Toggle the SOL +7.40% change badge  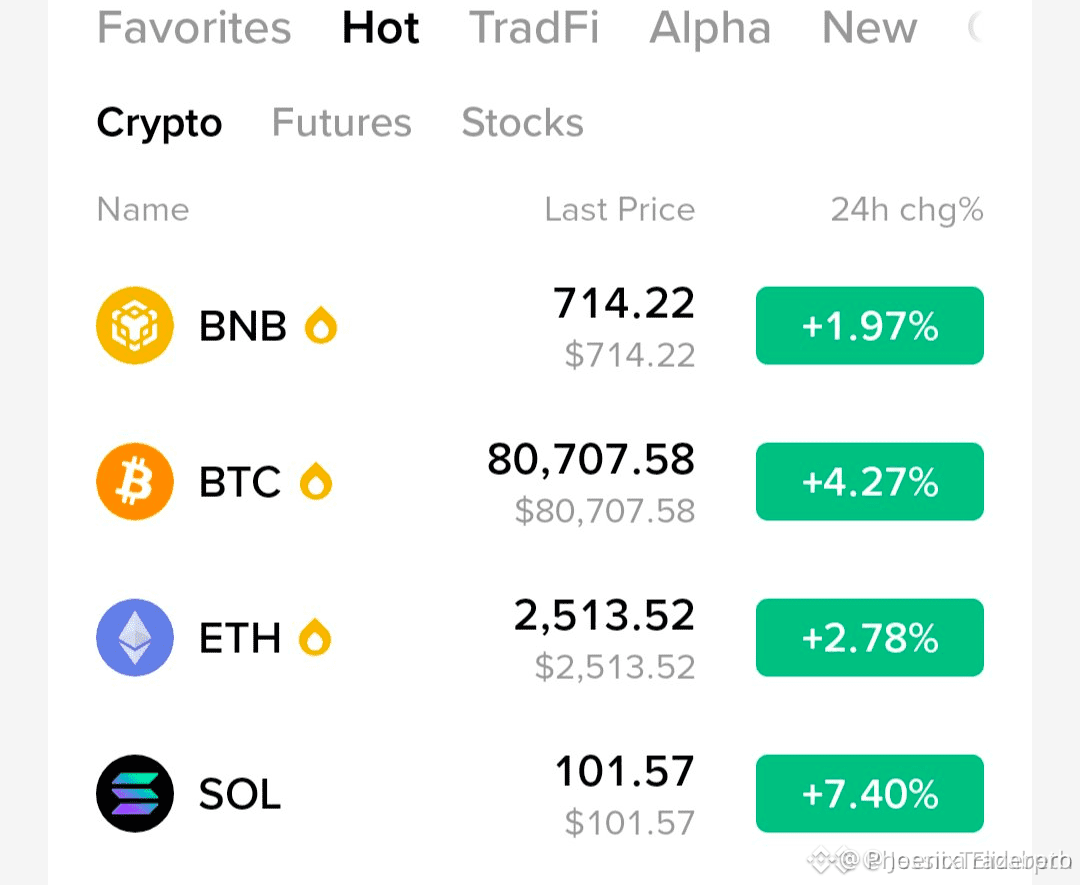[x=870, y=793]
